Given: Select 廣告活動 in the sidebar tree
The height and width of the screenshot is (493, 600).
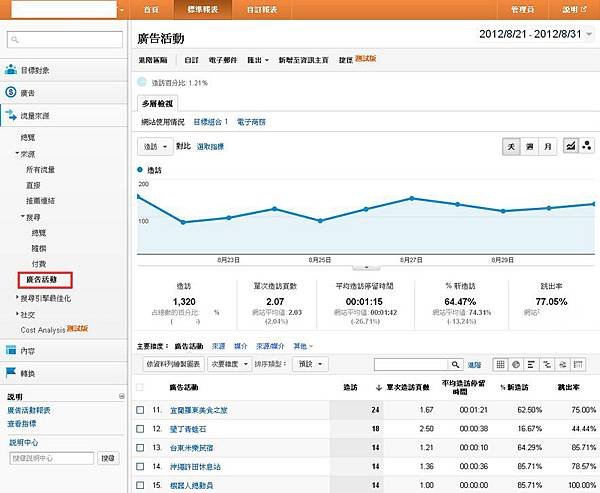Looking at the screenshot, I should 41,279.
